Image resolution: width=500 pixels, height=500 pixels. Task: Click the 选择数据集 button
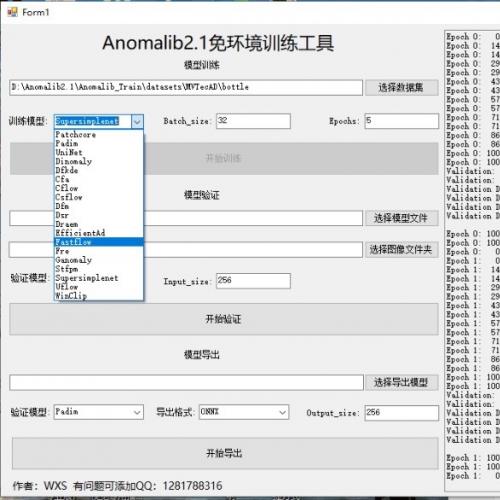pyautogui.click(x=401, y=88)
